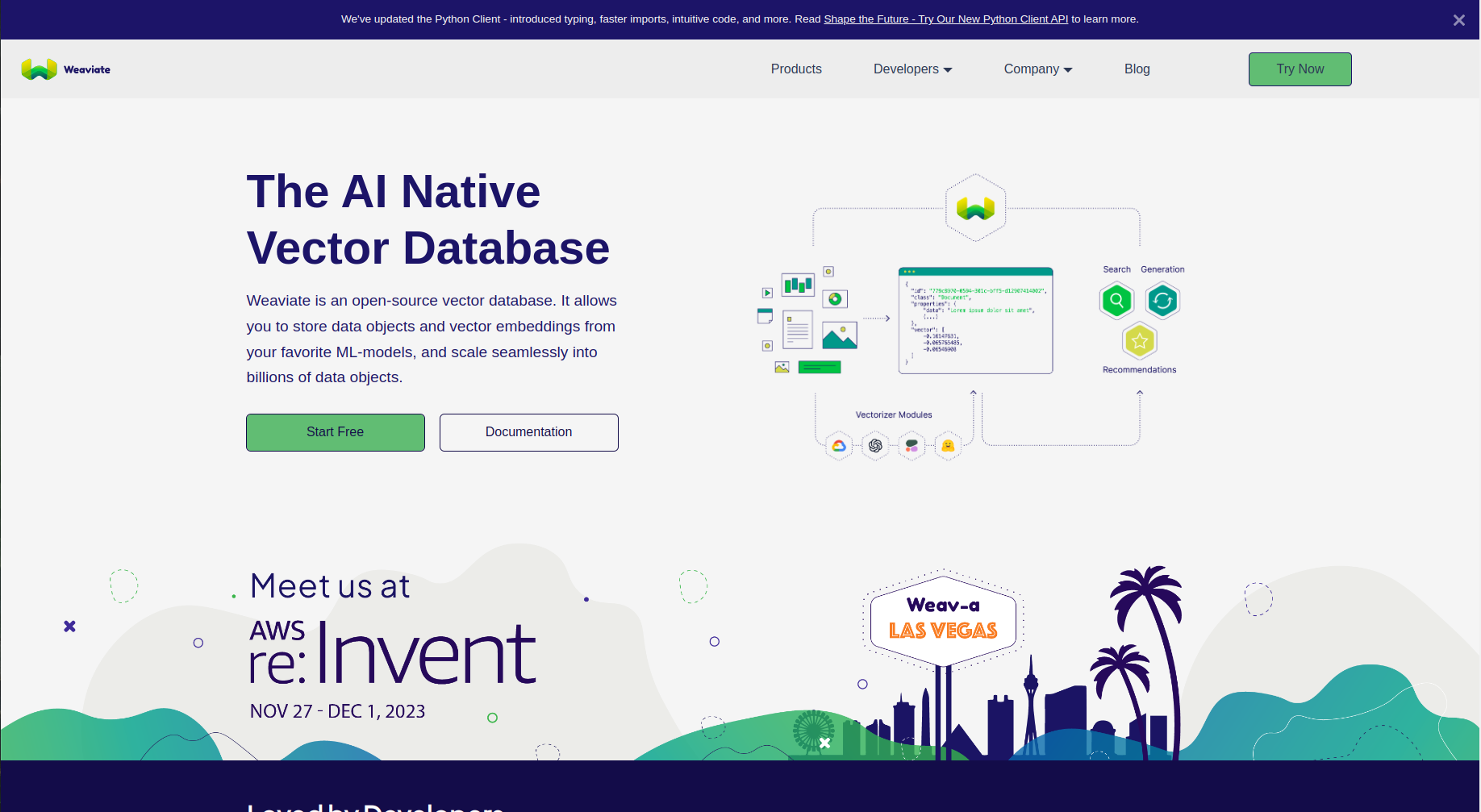Image resolution: width=1481 pixels, height=812 pixels.
Task: Click the 'Meet us at' text
Action: [x=330, y=586]
